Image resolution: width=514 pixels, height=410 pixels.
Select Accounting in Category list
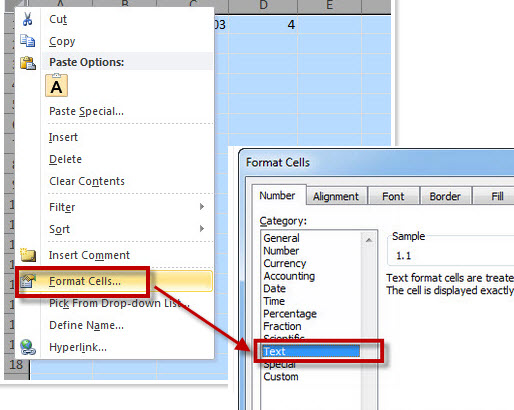click(289, 276)
